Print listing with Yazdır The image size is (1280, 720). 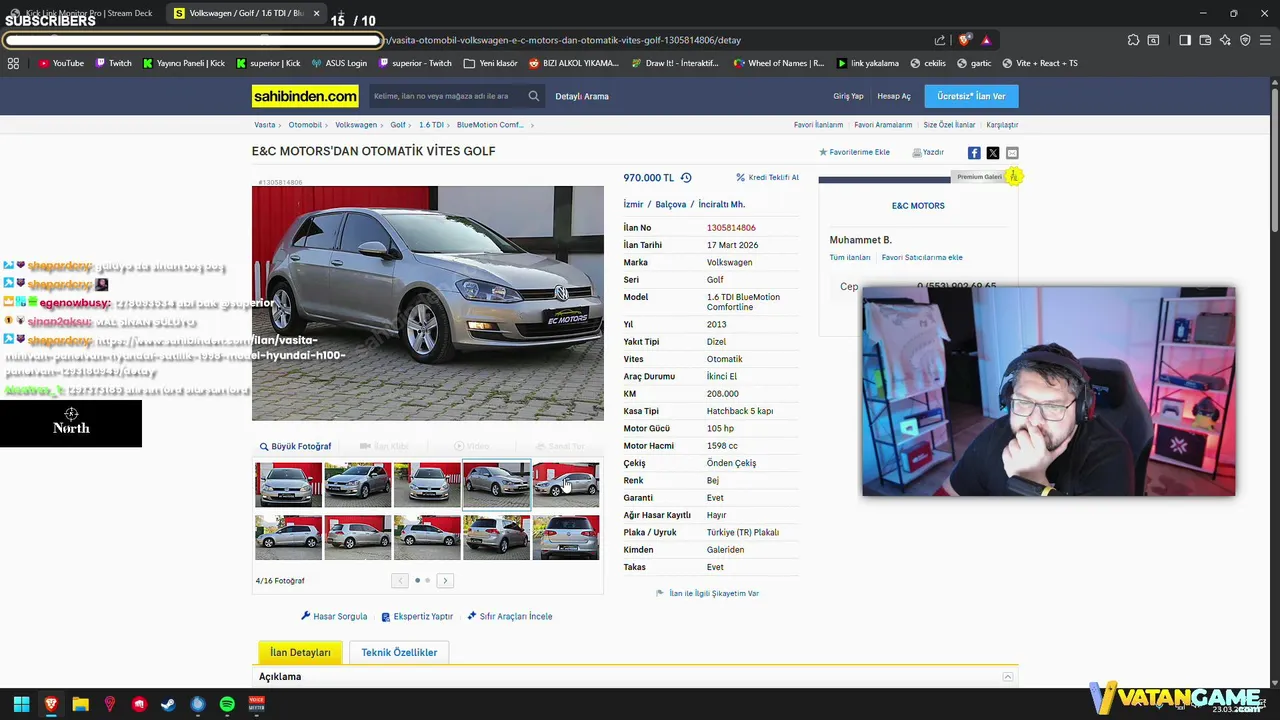point(928,152)
